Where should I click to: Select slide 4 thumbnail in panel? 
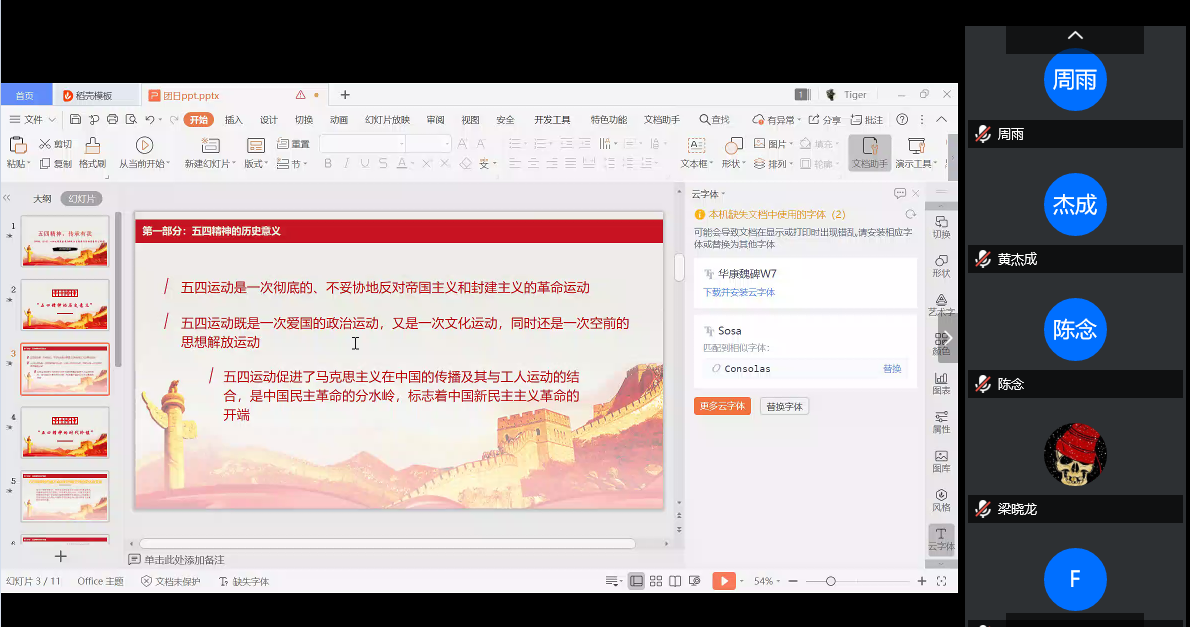tap(65, 431)
